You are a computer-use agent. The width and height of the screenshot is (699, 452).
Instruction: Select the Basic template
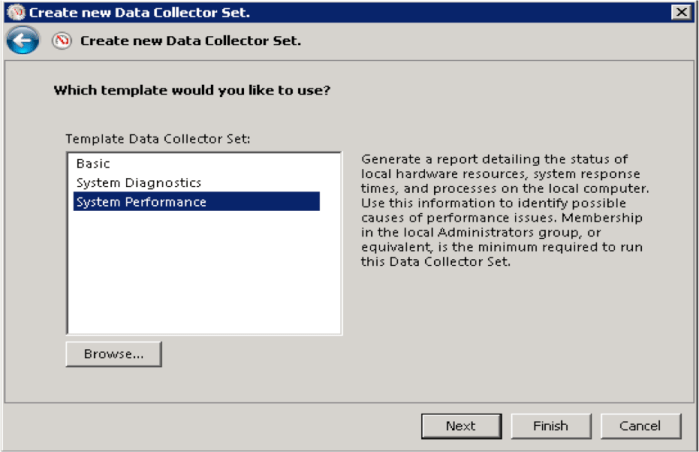pyautogui.click(x=196, y=164)
